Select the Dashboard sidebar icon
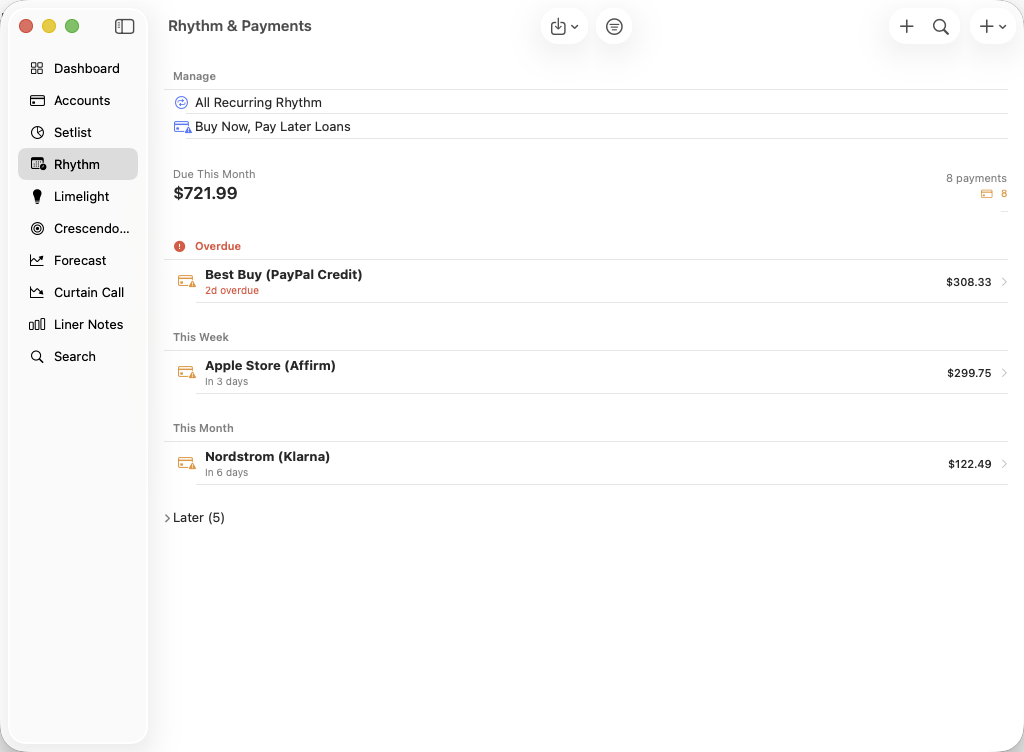Screen dimensions: 1024x752 pos(38,68)
